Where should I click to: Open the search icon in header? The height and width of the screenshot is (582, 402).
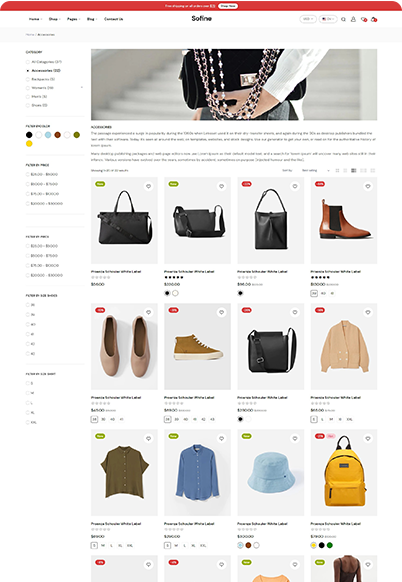click(343, 19)
